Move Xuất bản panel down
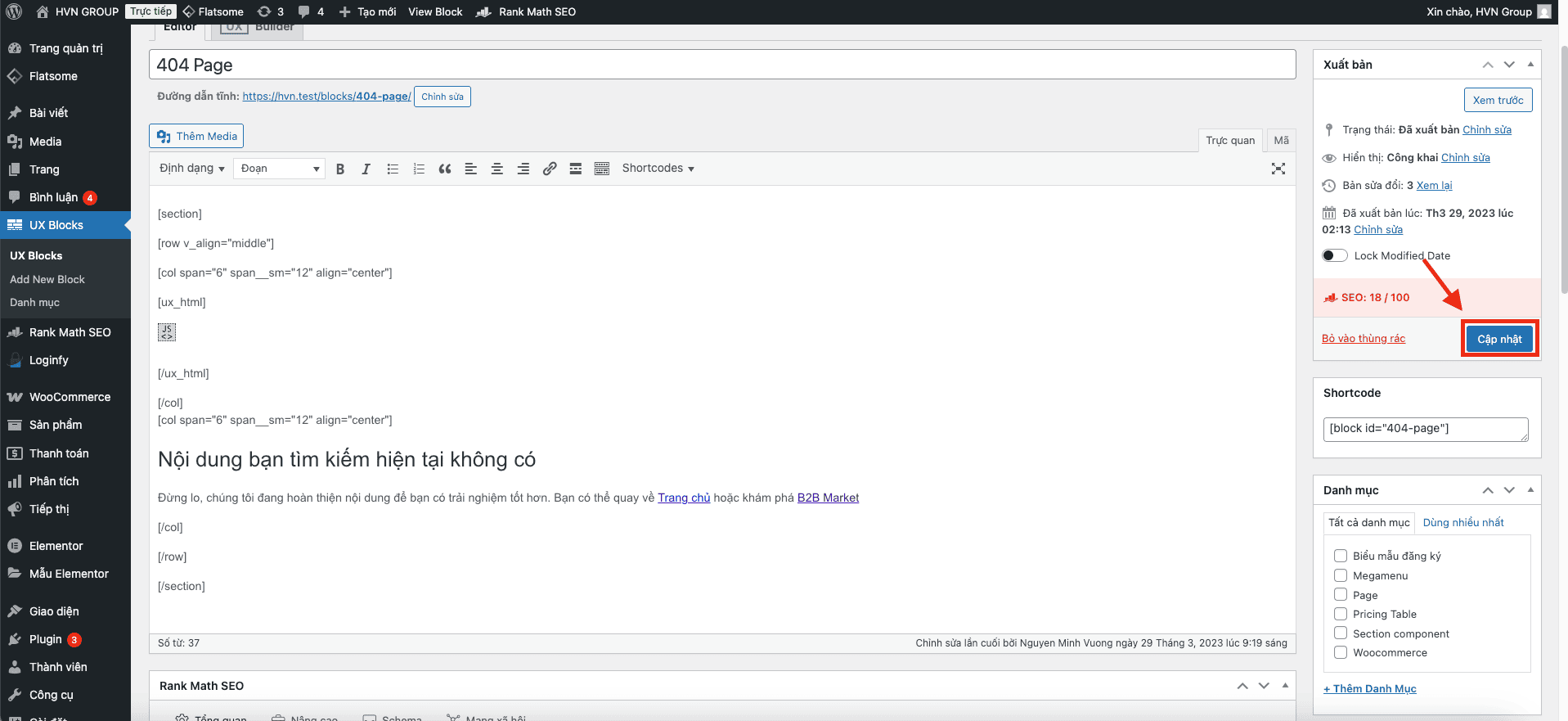 click(1509, 65)
